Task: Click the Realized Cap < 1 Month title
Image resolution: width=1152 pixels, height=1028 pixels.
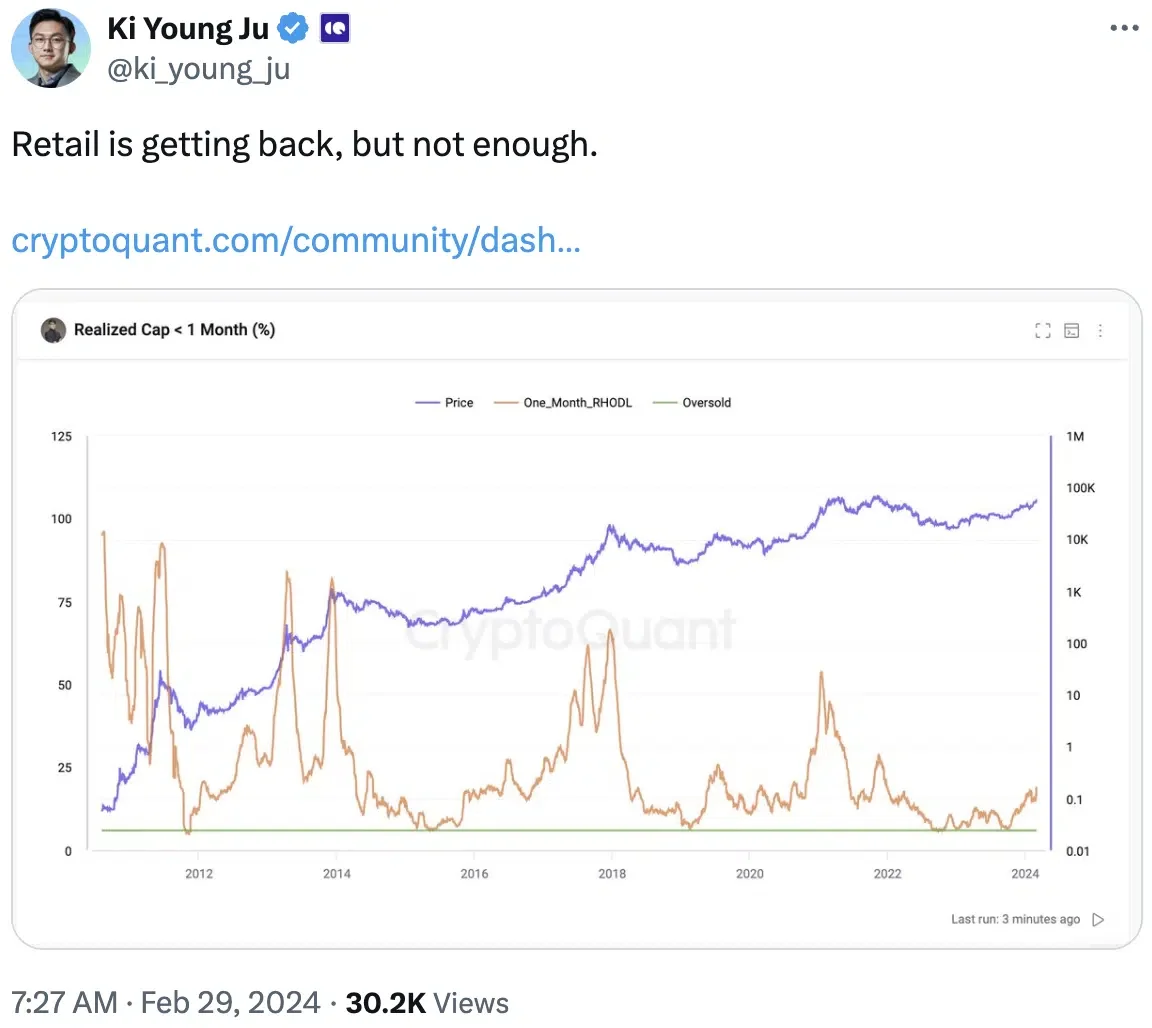Action: click(175, 330)
